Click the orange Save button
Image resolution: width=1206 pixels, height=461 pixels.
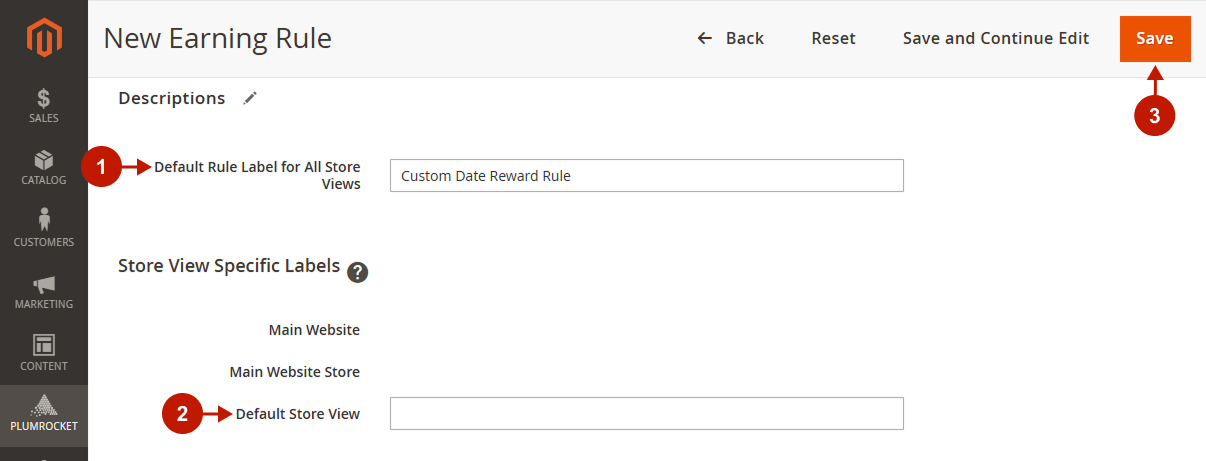[x=1155, y=39]
